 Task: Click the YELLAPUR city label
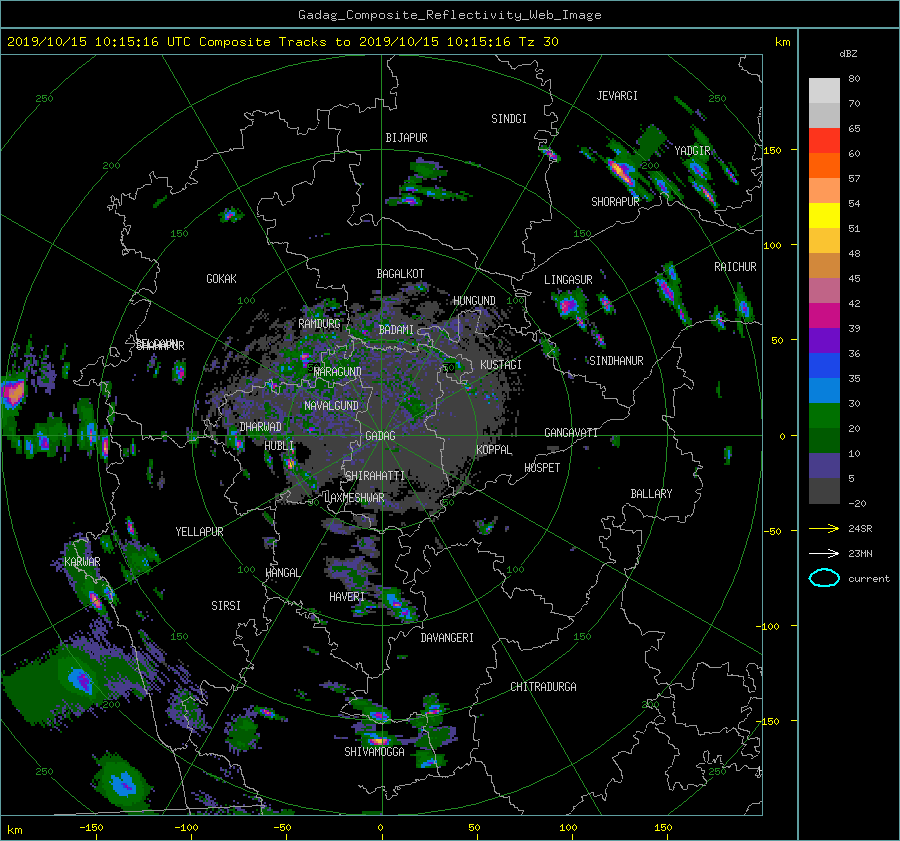[x=199, y=532]
